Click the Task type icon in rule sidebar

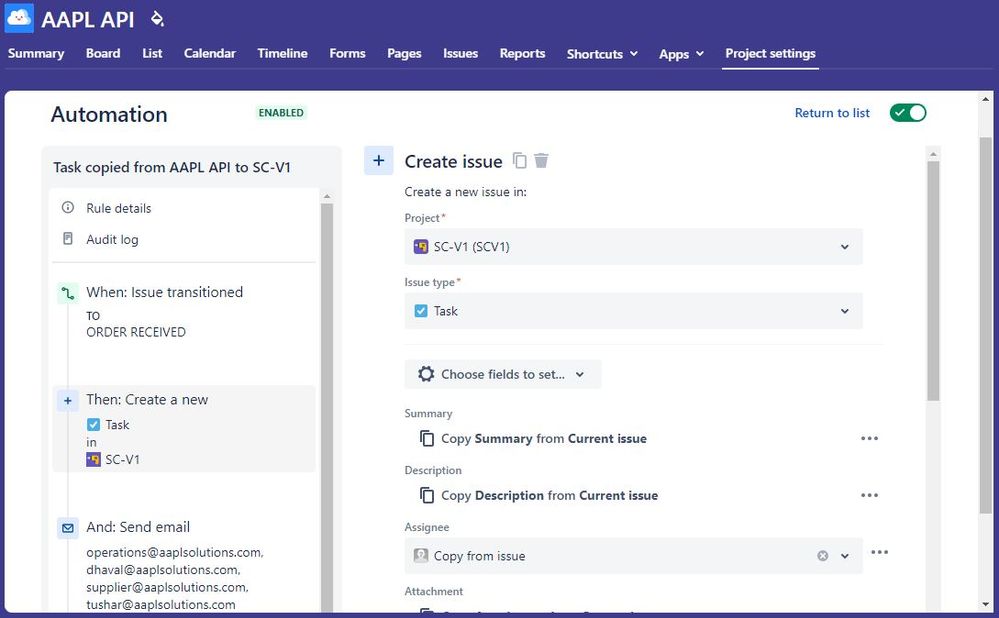94,424
